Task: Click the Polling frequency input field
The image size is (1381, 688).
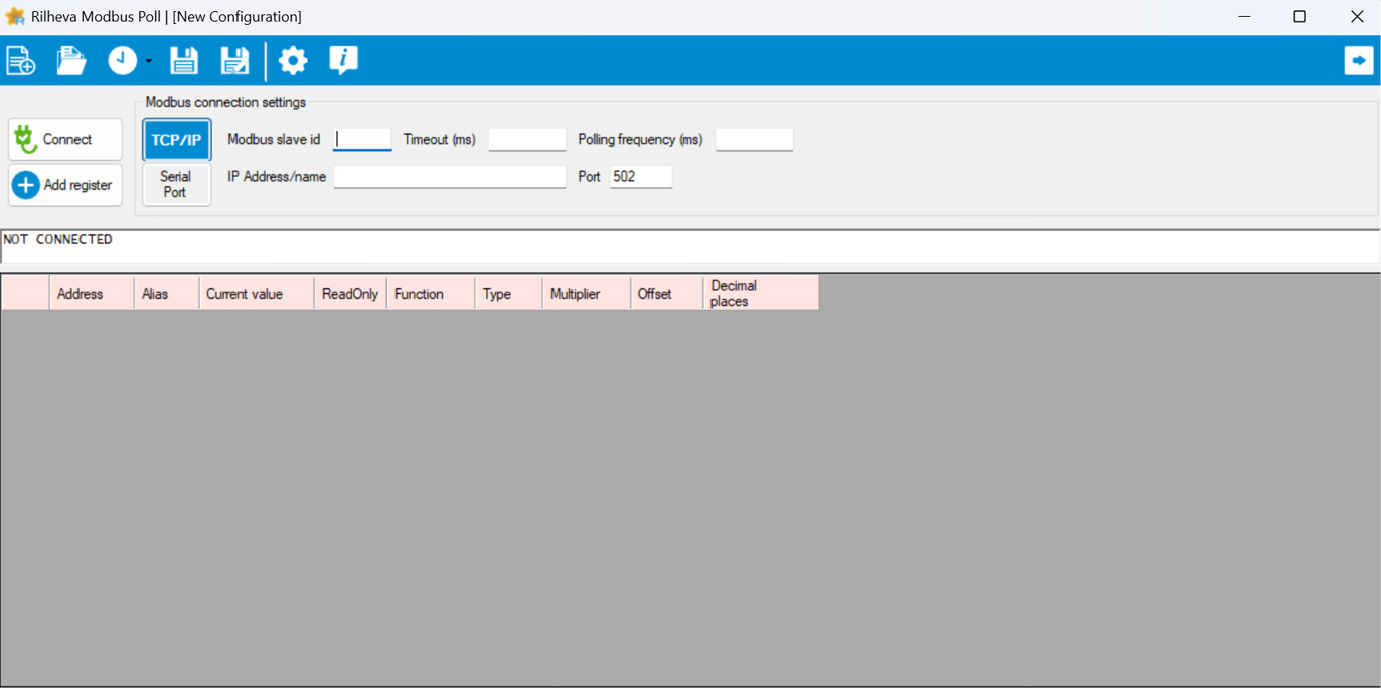Action: pyautogui.click(x=755, y=140)
